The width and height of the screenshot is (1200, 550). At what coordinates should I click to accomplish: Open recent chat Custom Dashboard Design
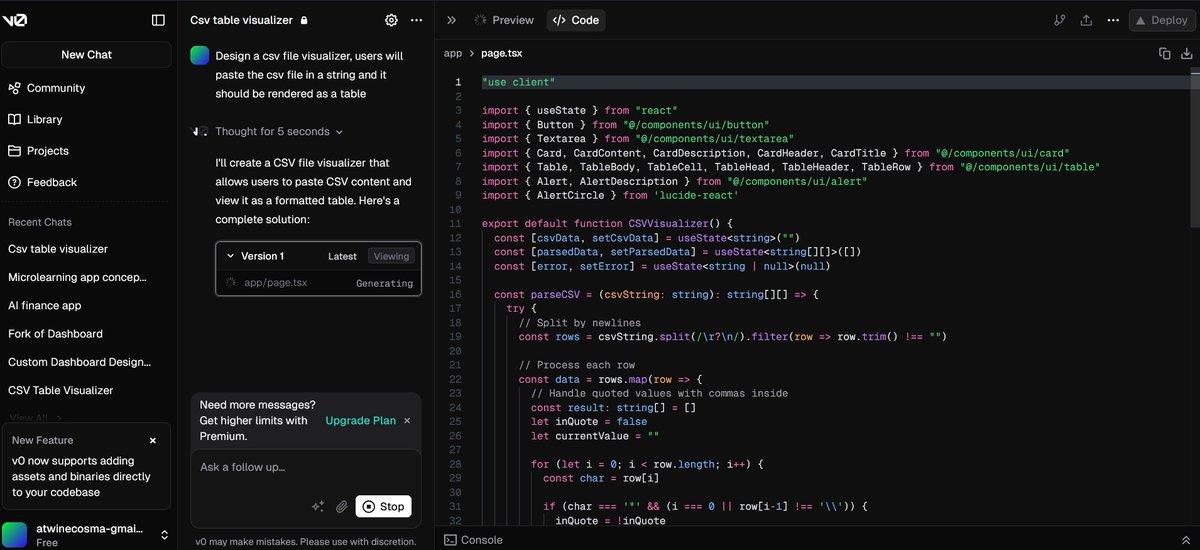[80, 362]
